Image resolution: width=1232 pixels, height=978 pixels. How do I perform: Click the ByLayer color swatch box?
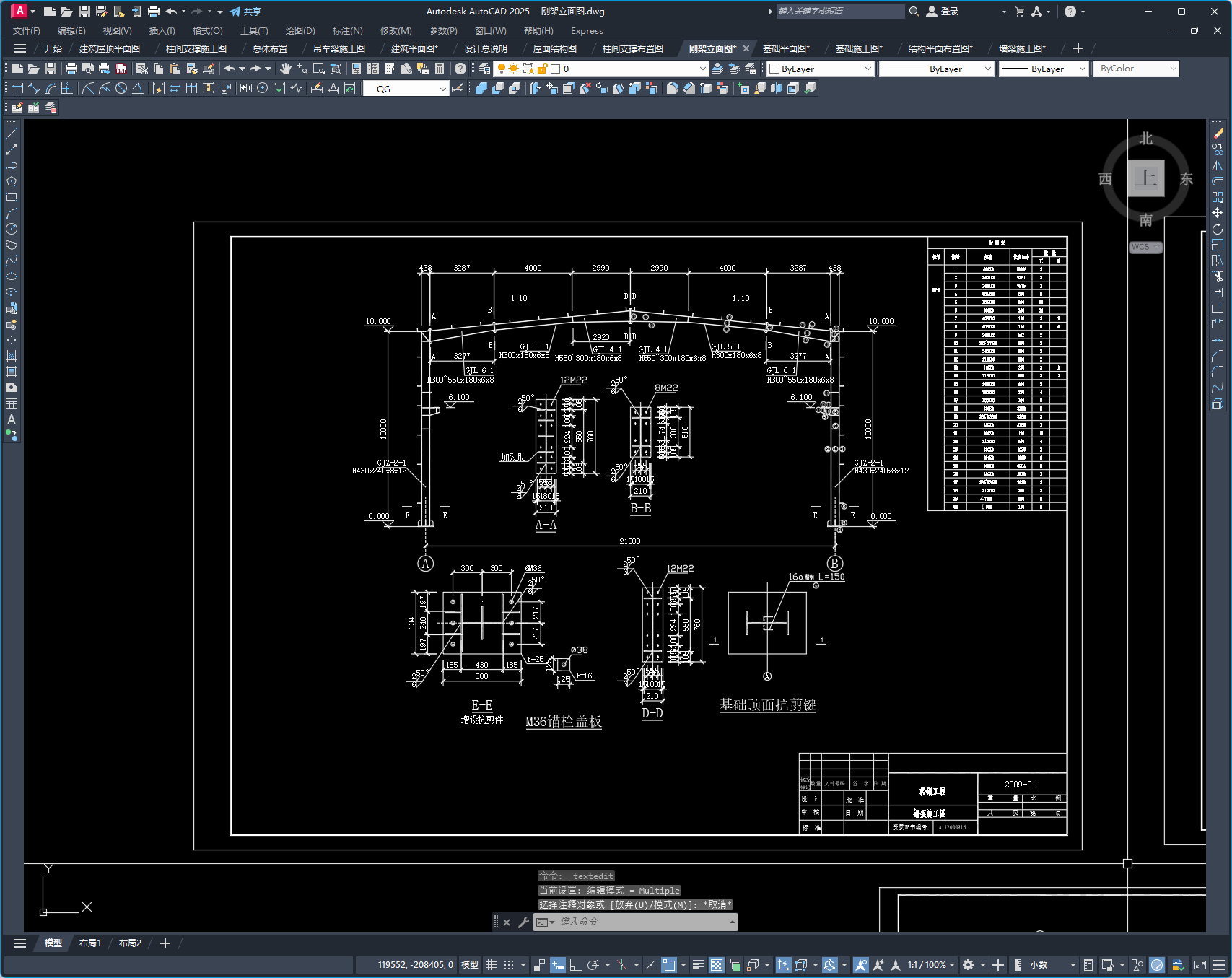click(774, 69)
